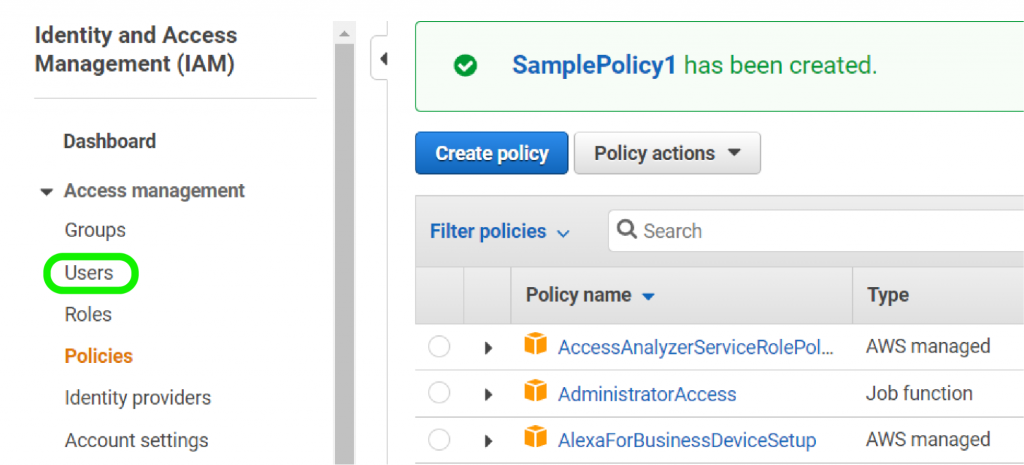Screen dimensions: 1024x465
Task: Click the Job function type cell
Action: (x=919, y=393)
